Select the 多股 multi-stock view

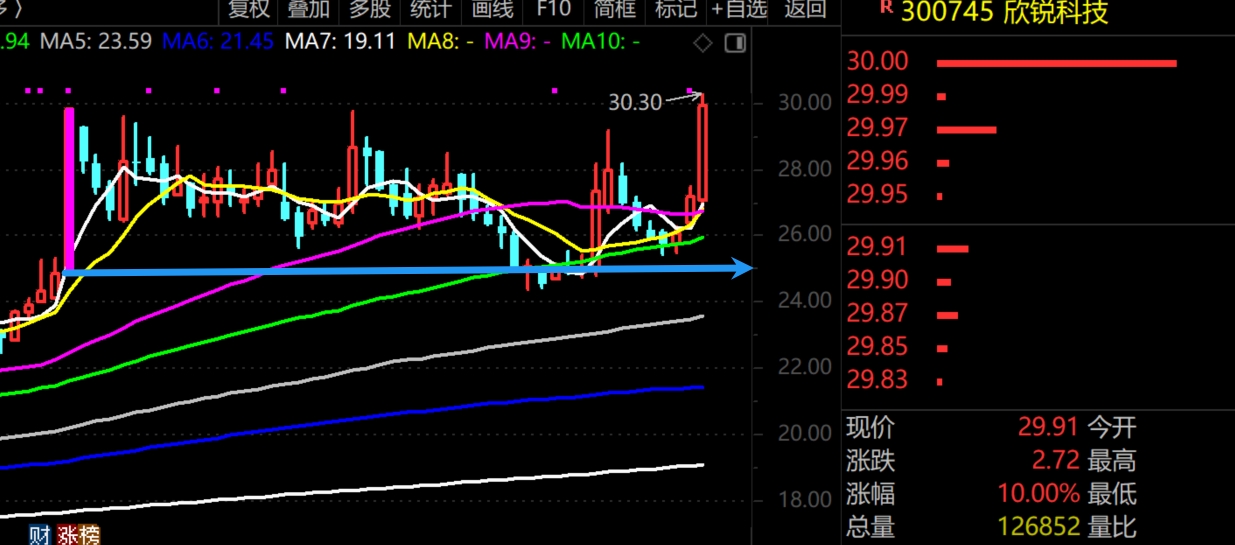click(x=370, y=10)
